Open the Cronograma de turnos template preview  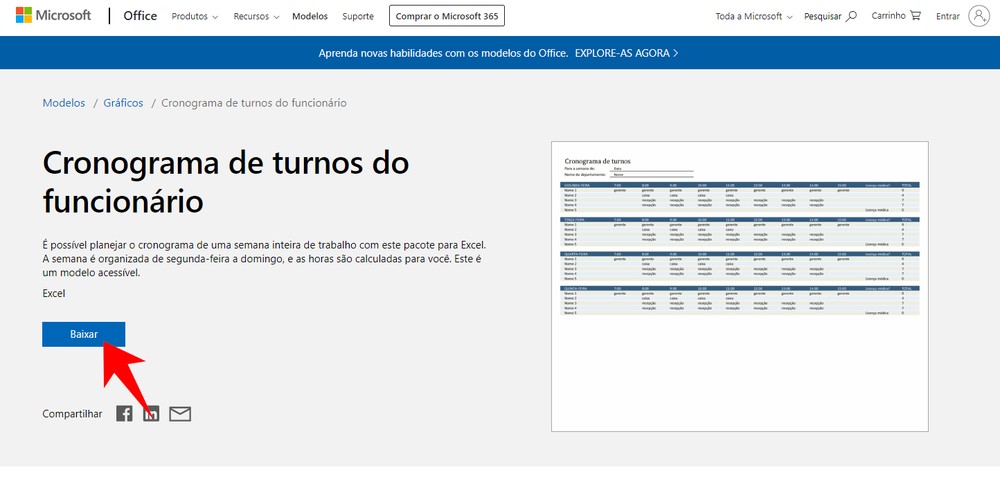[740, 286]
